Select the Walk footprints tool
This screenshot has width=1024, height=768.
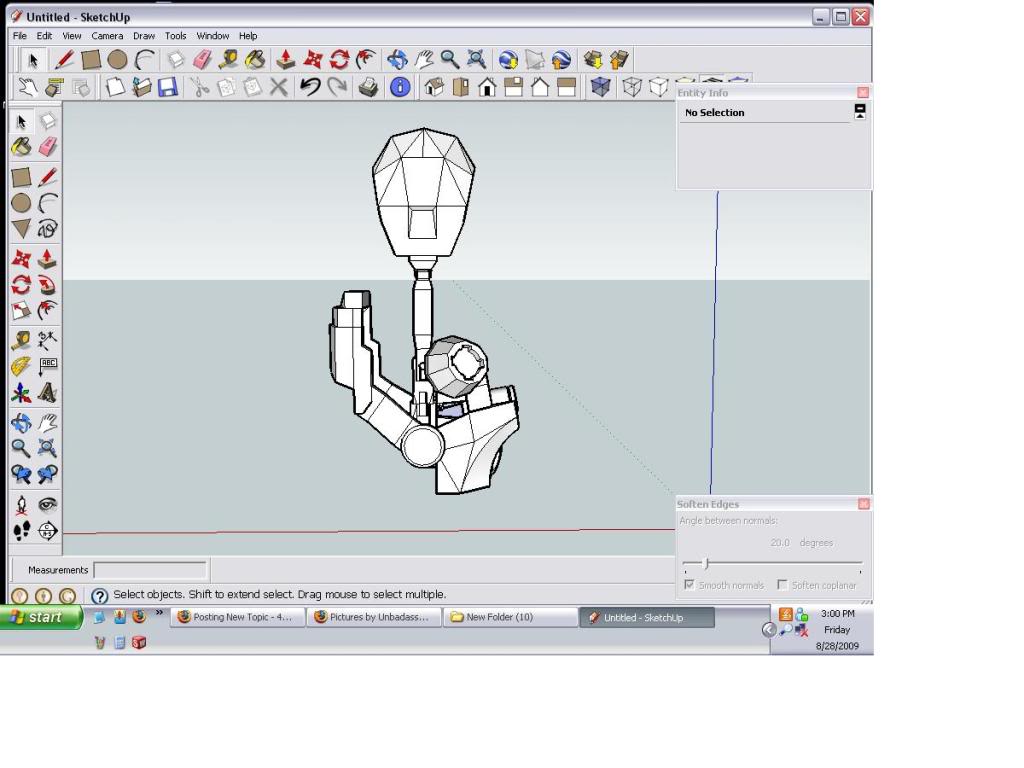click(x=21, y=530)
